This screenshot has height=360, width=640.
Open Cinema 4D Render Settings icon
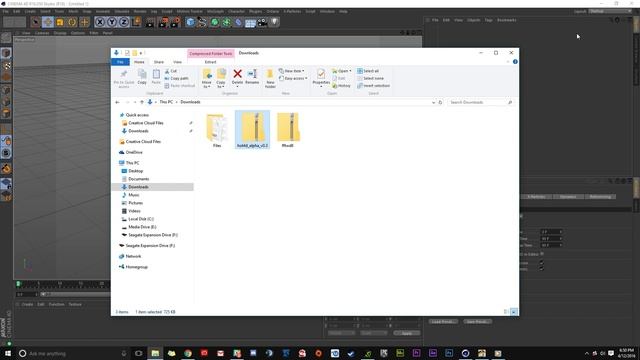[176, 22]
